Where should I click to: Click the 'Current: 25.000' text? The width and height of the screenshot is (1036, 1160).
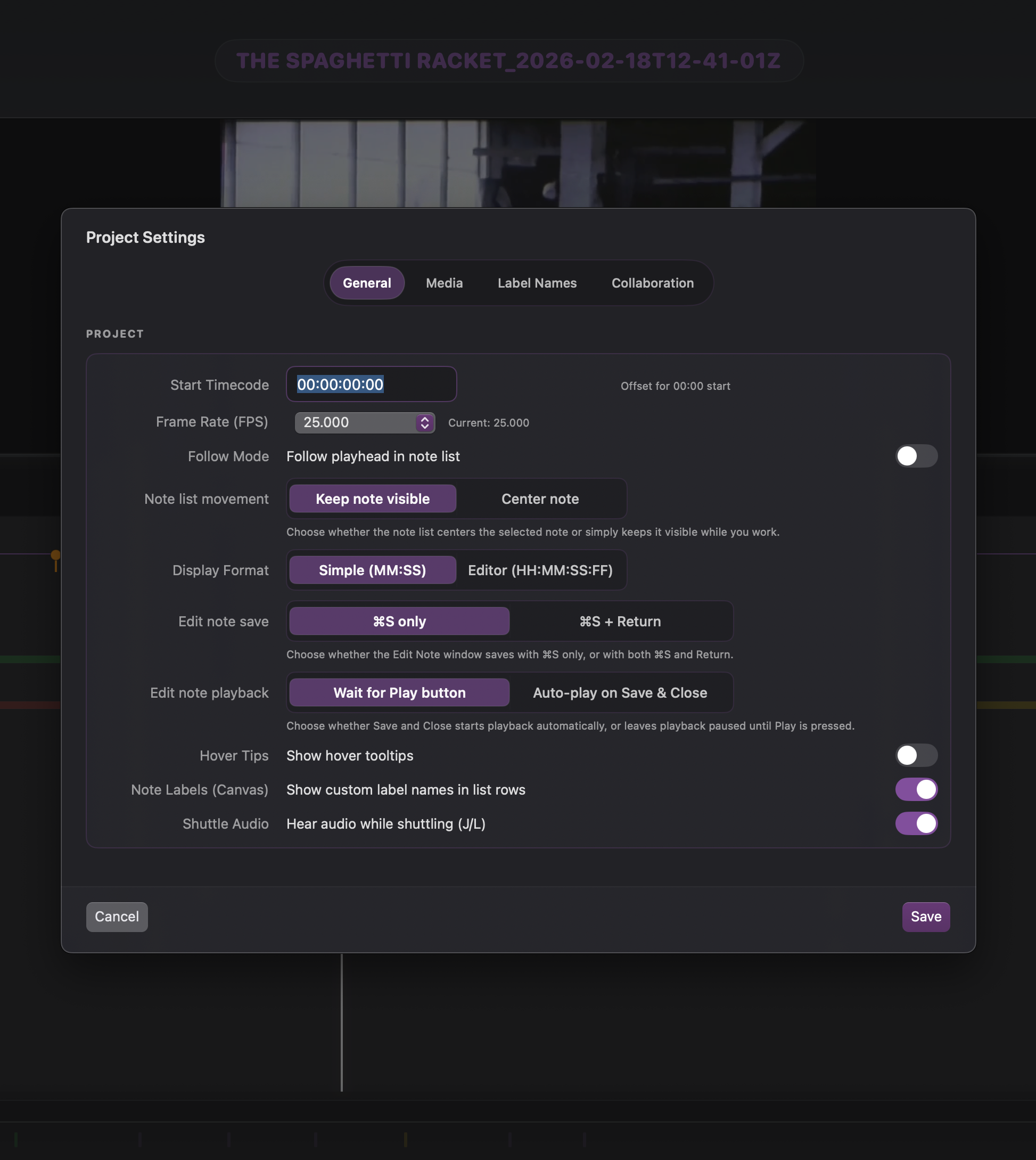(x=488, y=423)
